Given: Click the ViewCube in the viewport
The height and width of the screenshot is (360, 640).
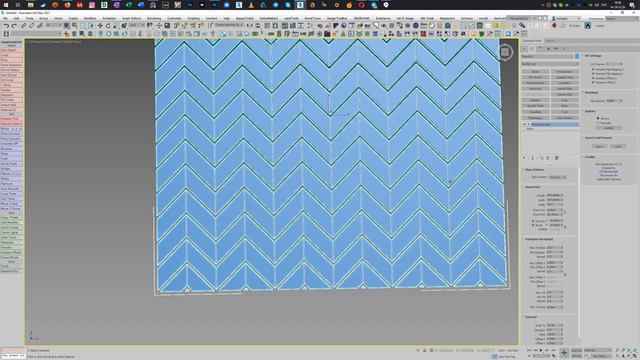Looking at the screenshot, I should point(505,52).
